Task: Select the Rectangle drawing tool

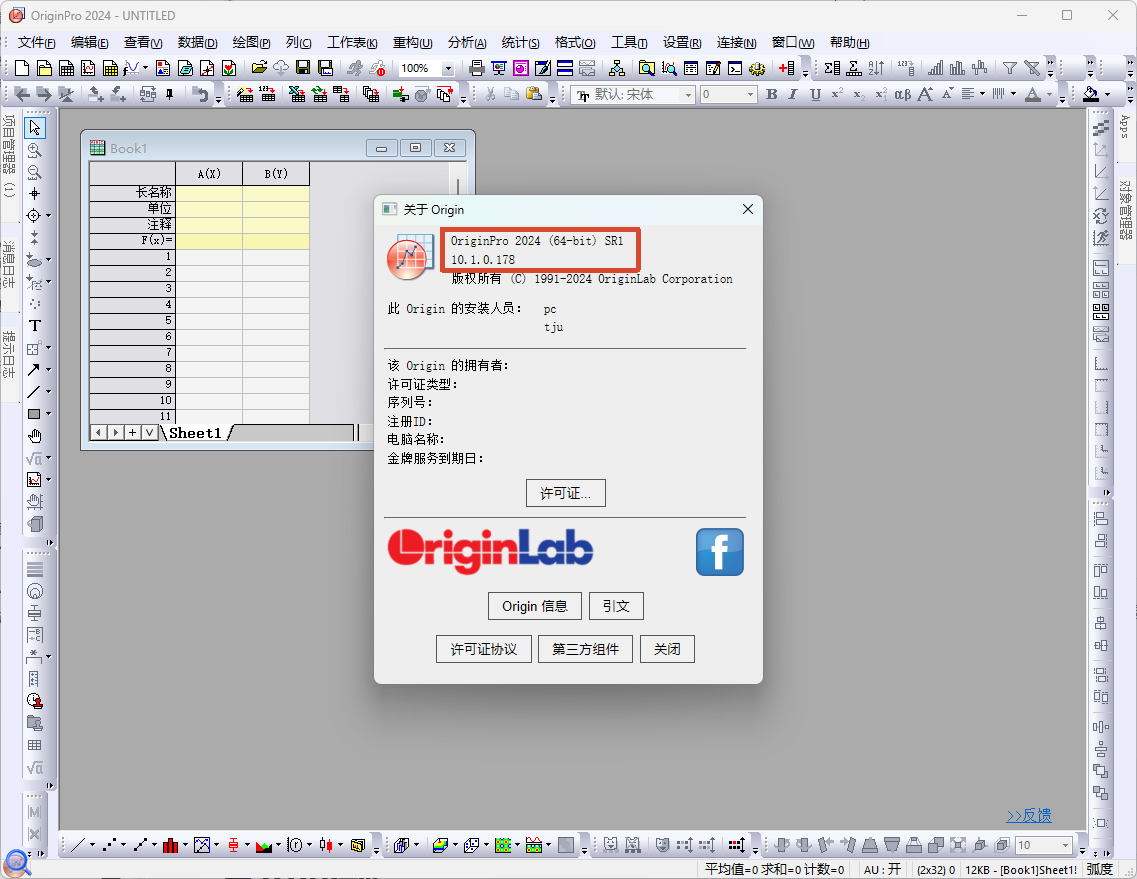Action: 33,414
